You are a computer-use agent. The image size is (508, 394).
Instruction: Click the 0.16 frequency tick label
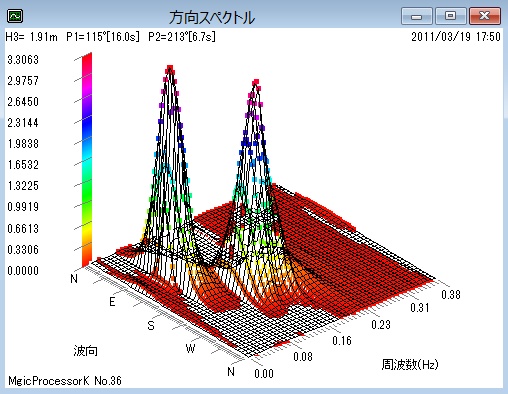point(342,340)
